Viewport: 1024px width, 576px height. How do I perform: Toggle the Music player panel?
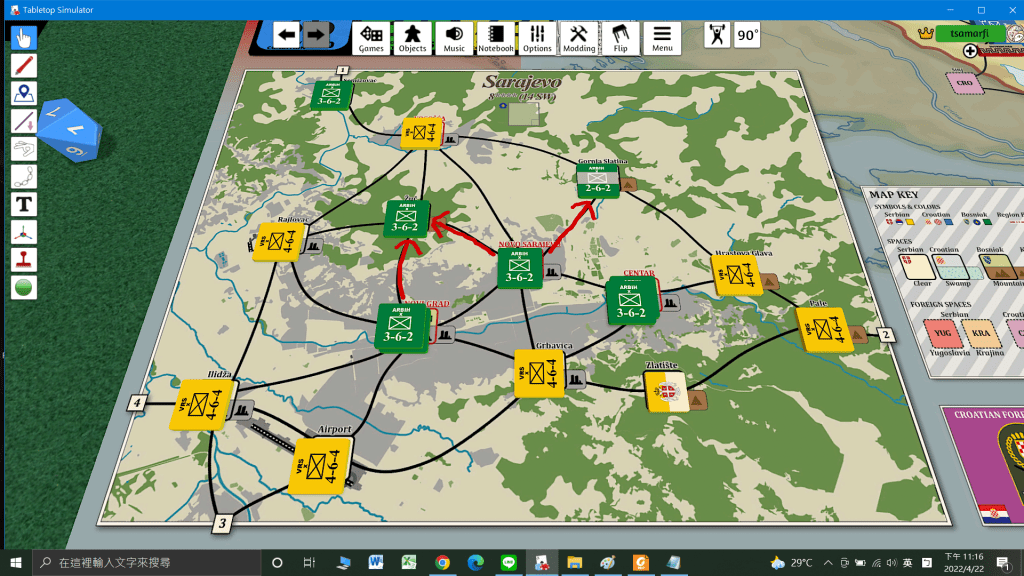[454, 38]
